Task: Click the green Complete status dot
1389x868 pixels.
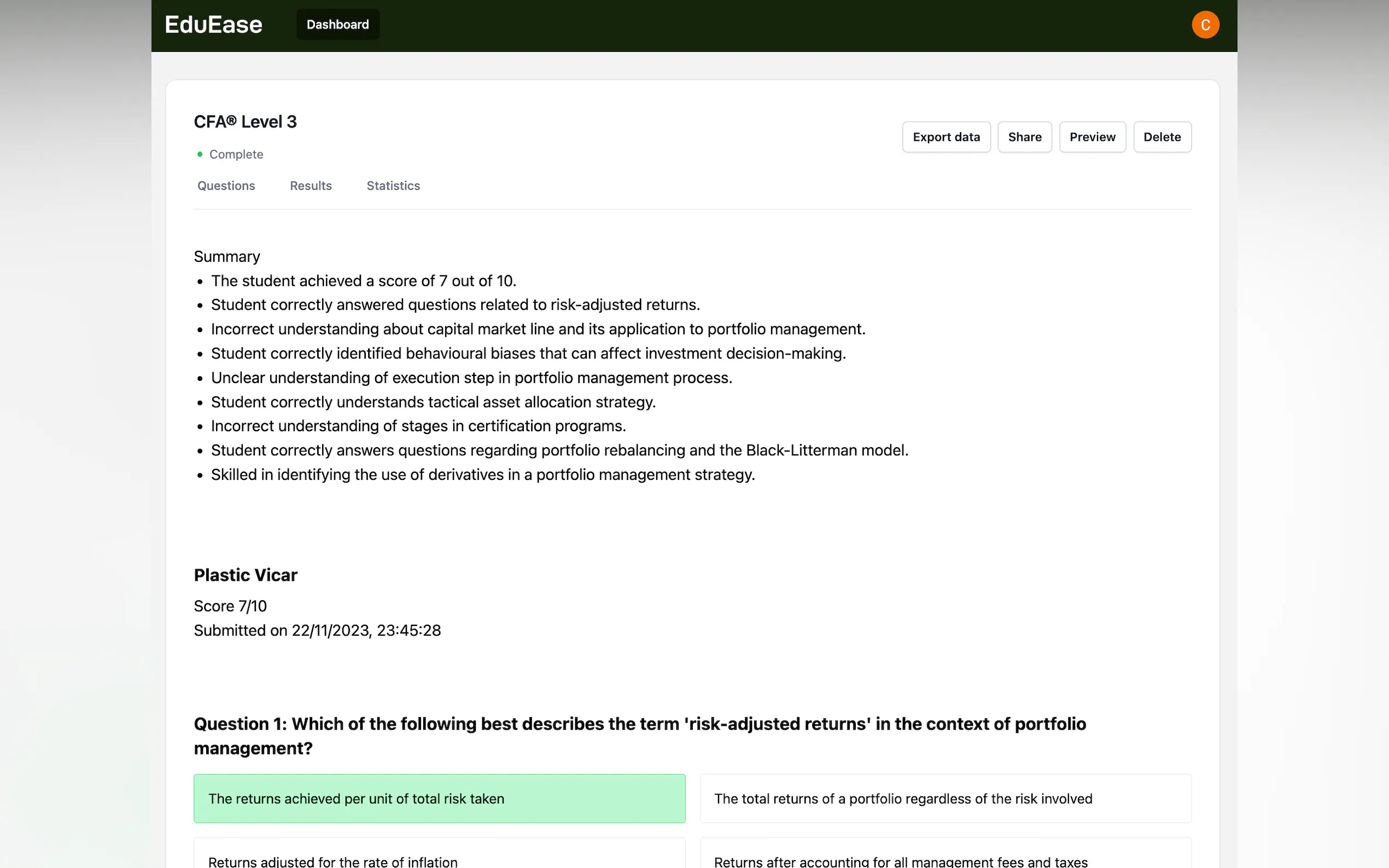Action: pyautogui.click(x=200, y=154)
